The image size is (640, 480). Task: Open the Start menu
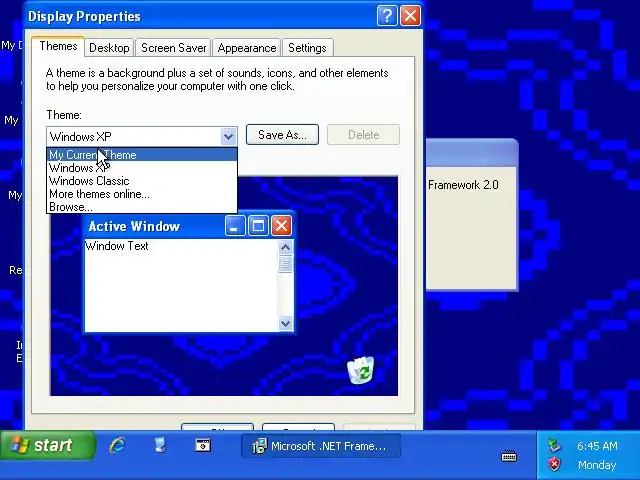pyautogui.click(x=48, y=445)
